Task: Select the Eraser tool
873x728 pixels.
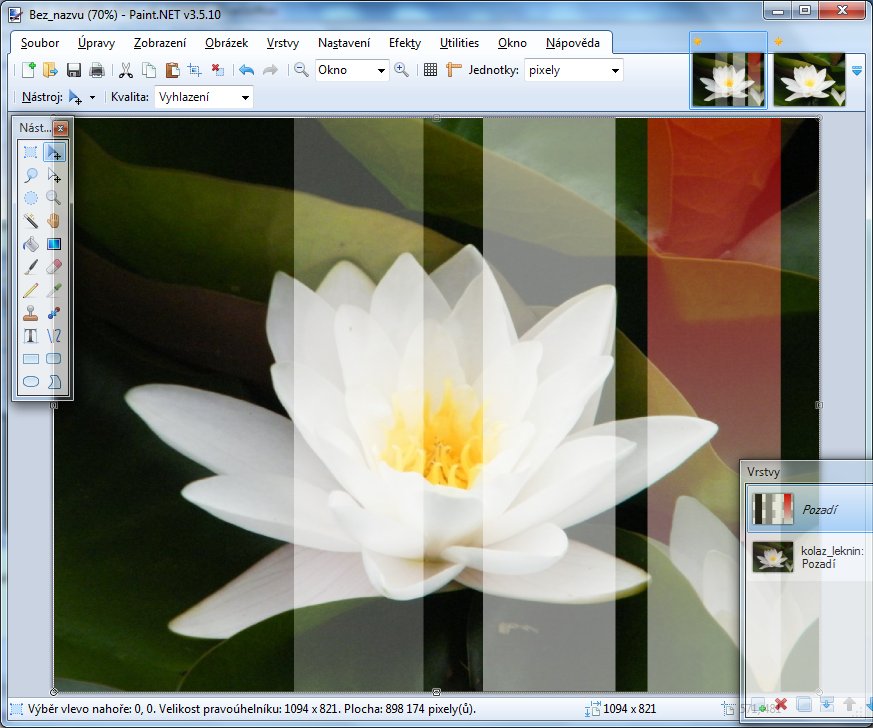Action: (x=54, y=267)
